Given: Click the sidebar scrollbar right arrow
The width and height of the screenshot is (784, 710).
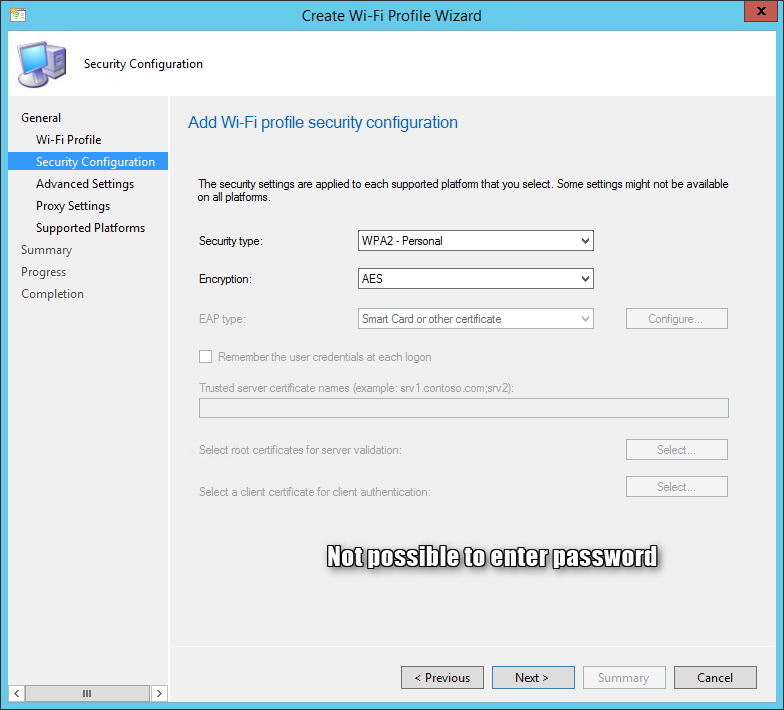Looking at the screenshot, I should tap(159, 693).
